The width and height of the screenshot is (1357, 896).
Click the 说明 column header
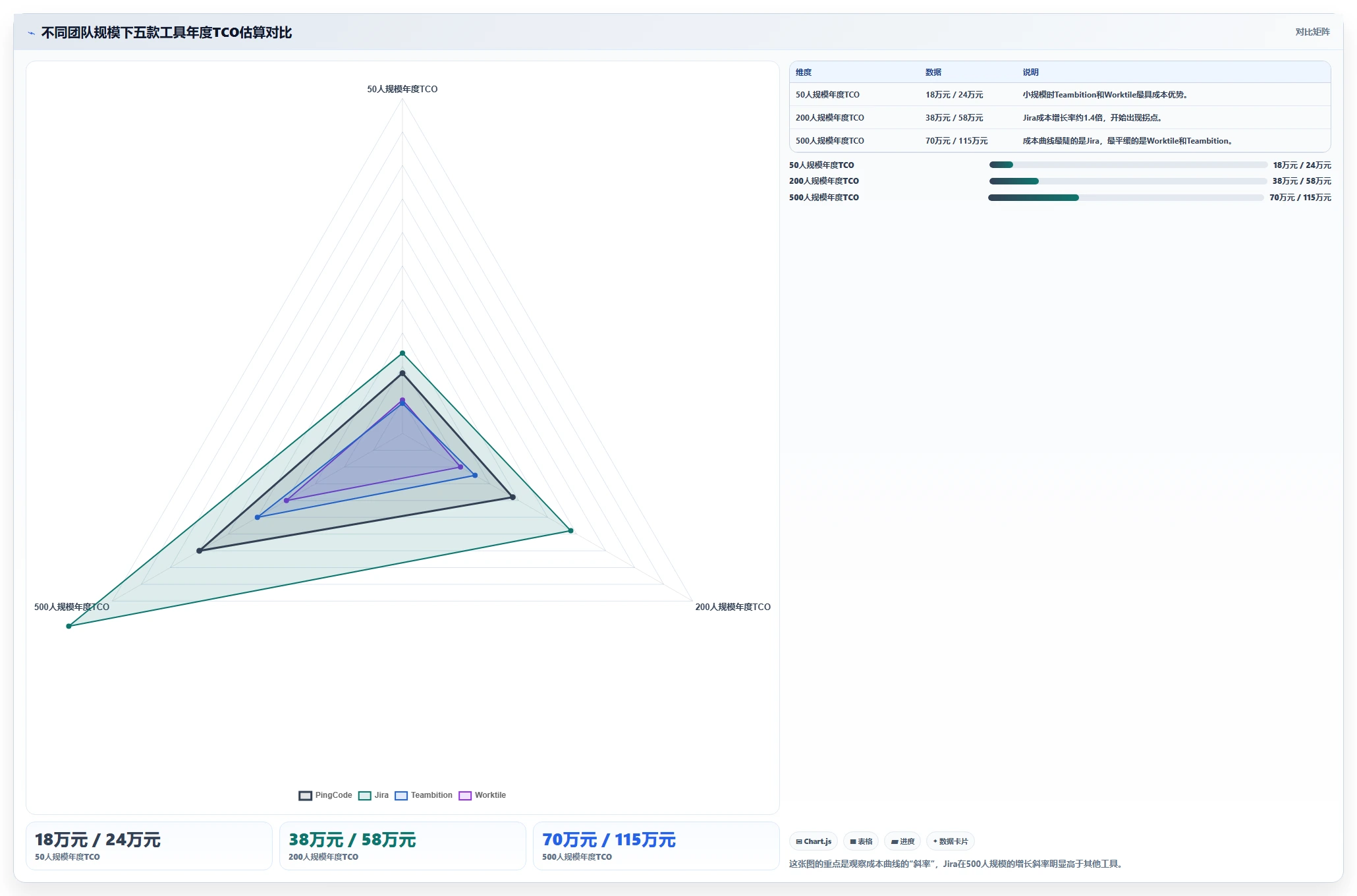point(1031,72)
